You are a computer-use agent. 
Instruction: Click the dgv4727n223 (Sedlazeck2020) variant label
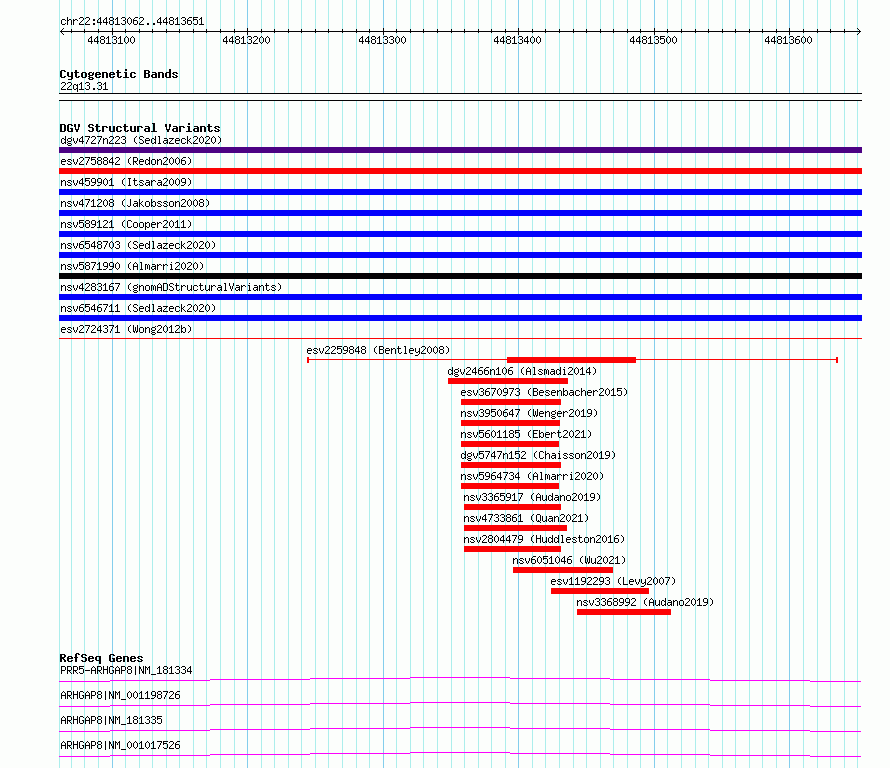coord(141,140)
